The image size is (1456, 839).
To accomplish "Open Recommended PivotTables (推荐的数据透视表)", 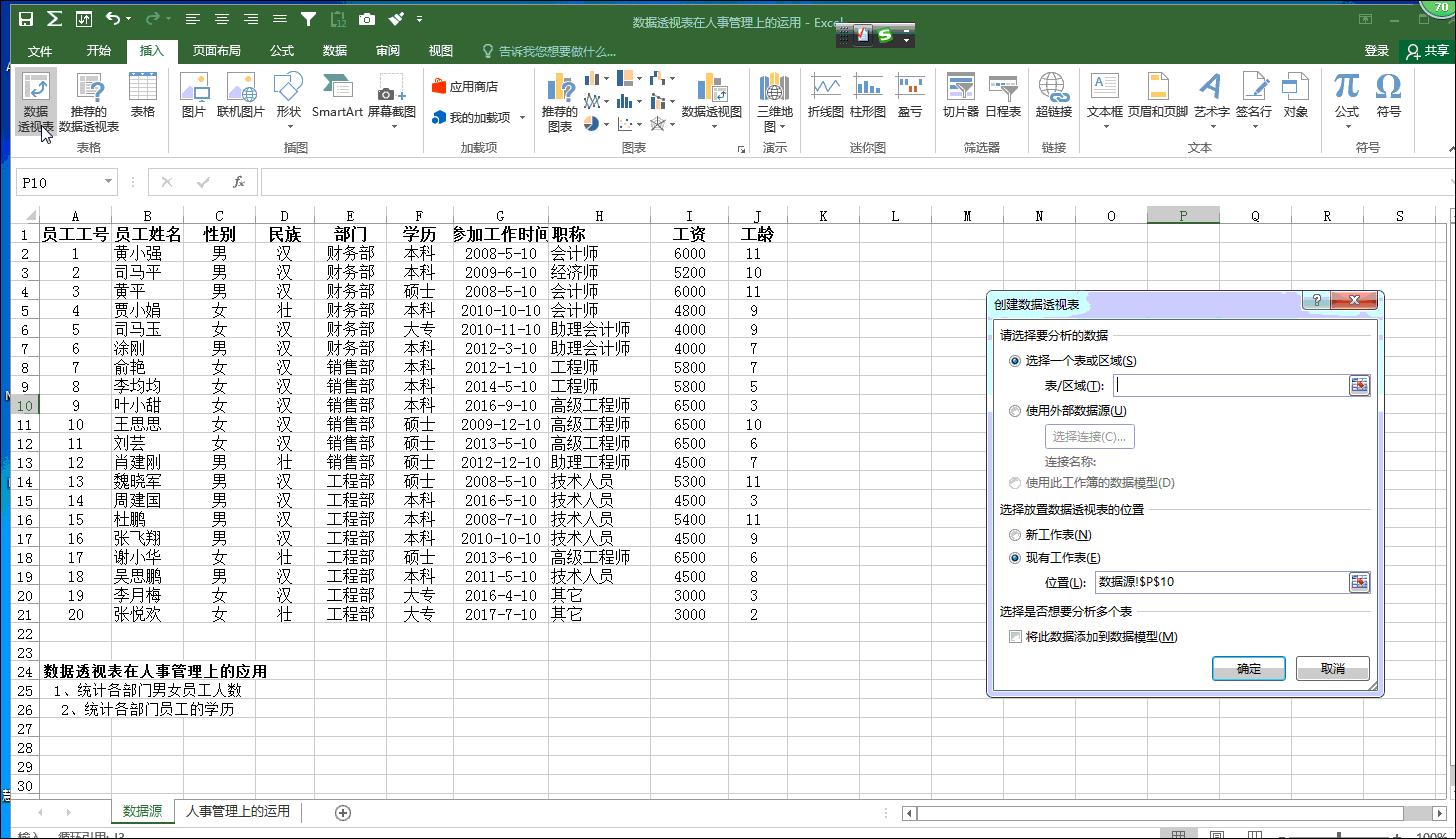I will [89, 101].
